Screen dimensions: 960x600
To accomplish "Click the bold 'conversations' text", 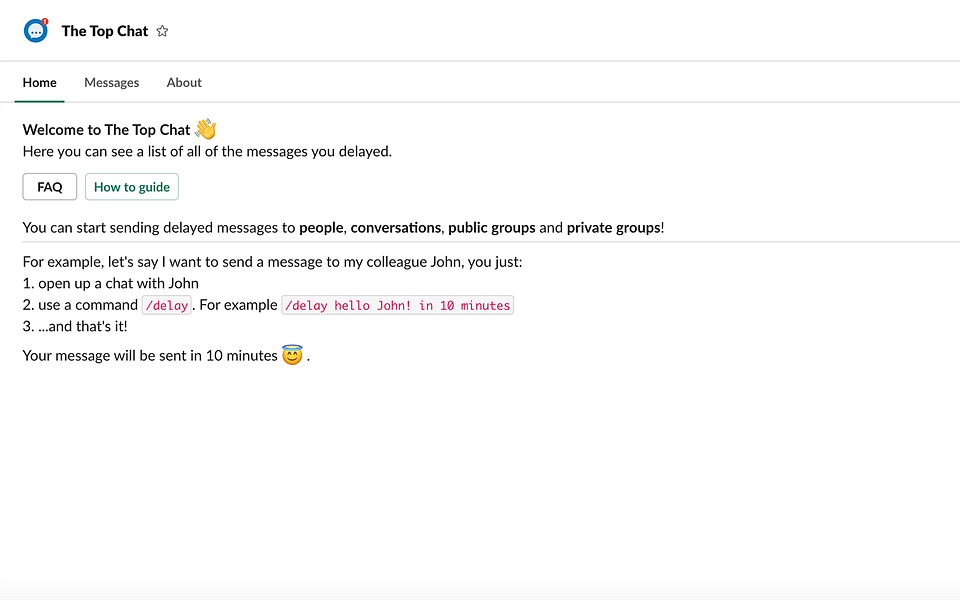I will pos(396,227).
